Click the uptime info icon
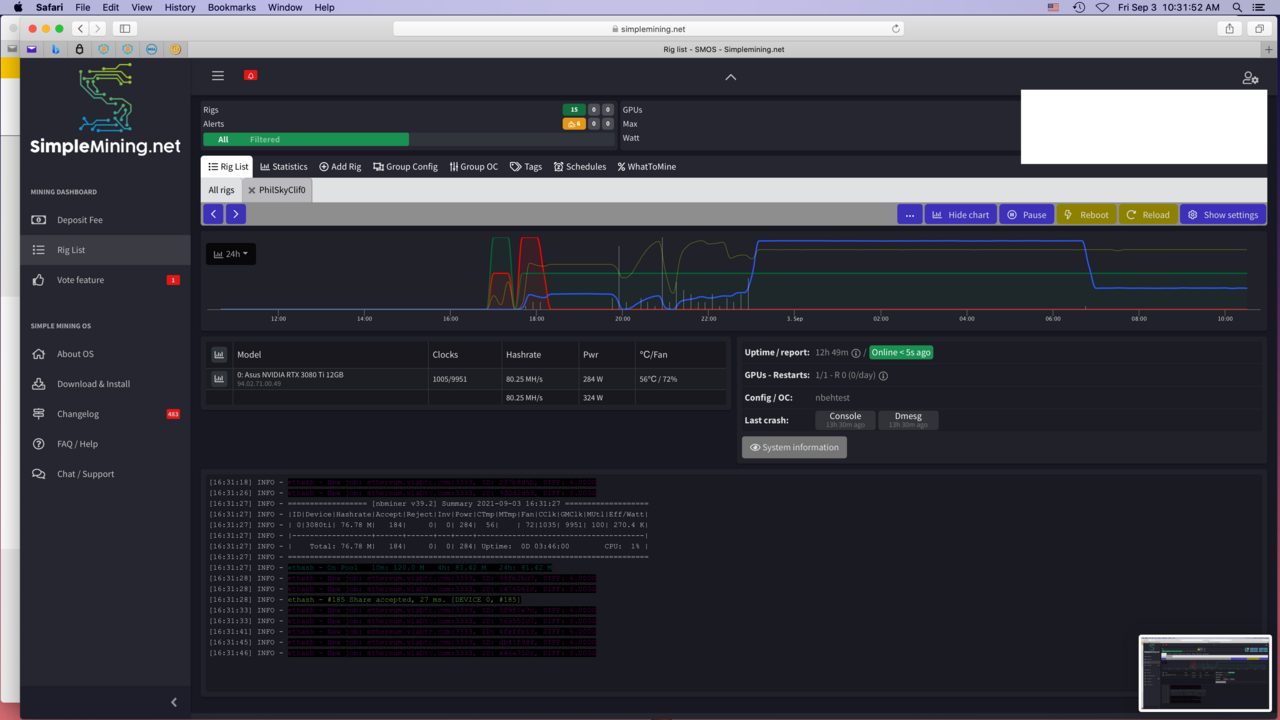 pos(856,353)
